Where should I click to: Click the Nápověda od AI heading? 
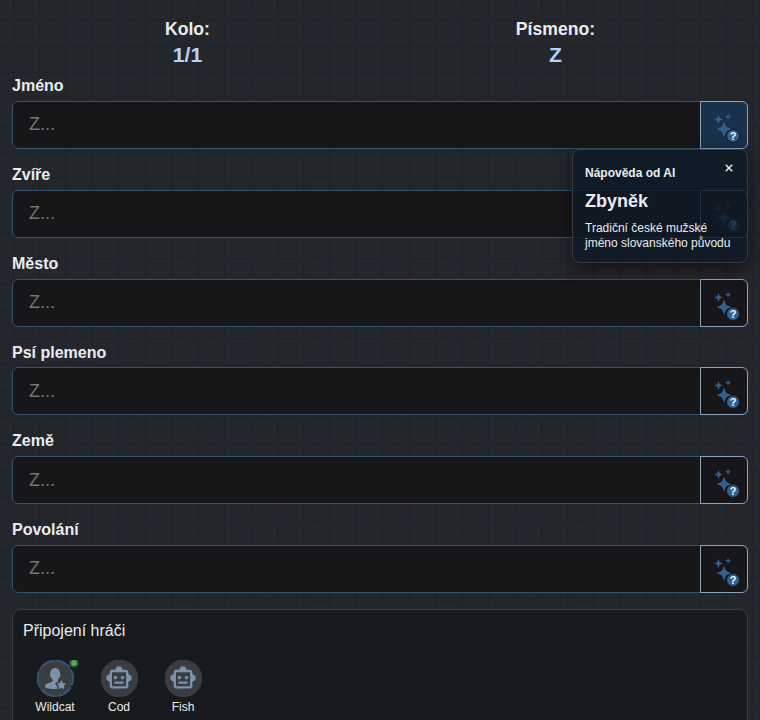coord(630,173)
